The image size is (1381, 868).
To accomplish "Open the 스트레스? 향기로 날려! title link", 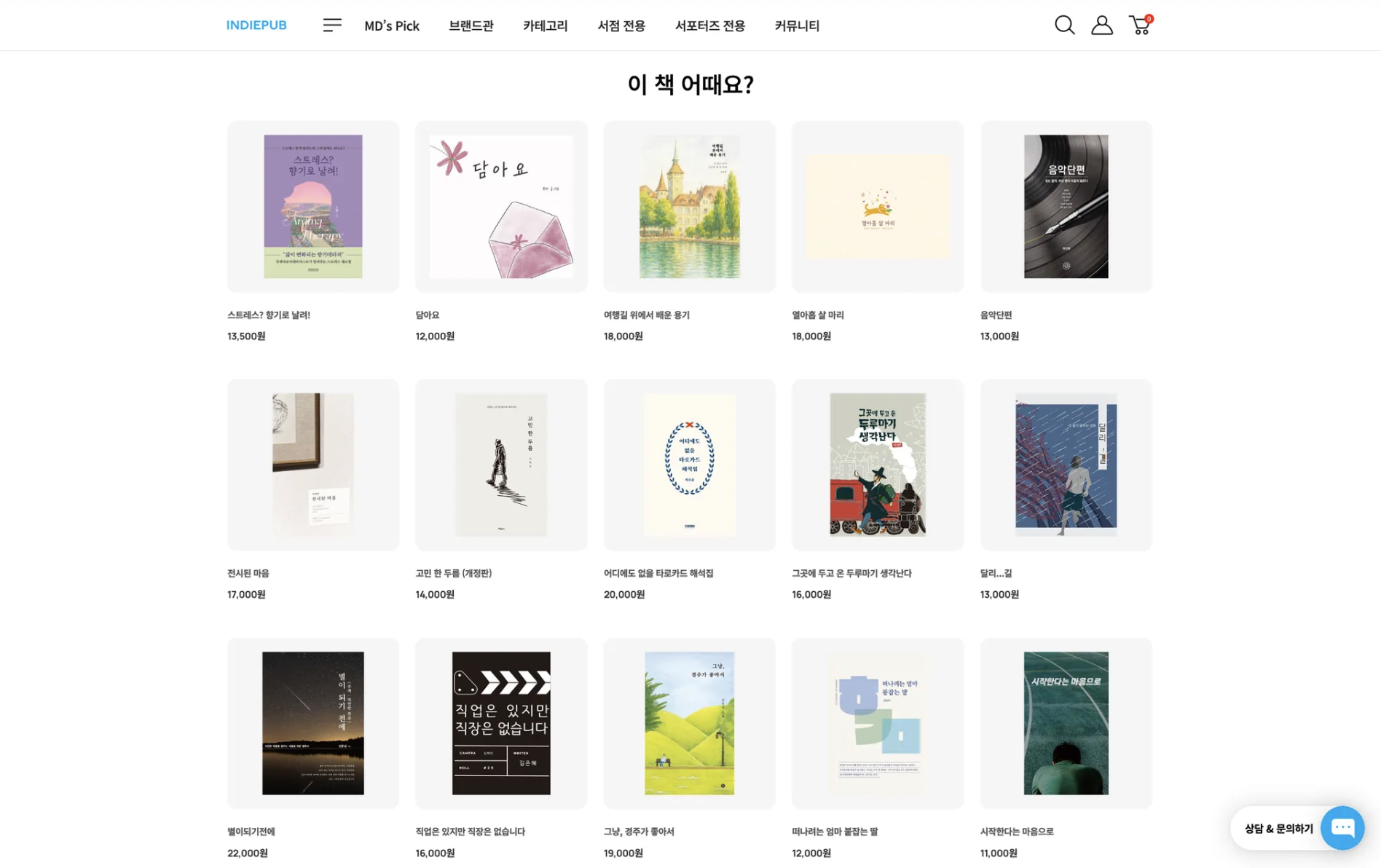I will (x=269, y=315).
